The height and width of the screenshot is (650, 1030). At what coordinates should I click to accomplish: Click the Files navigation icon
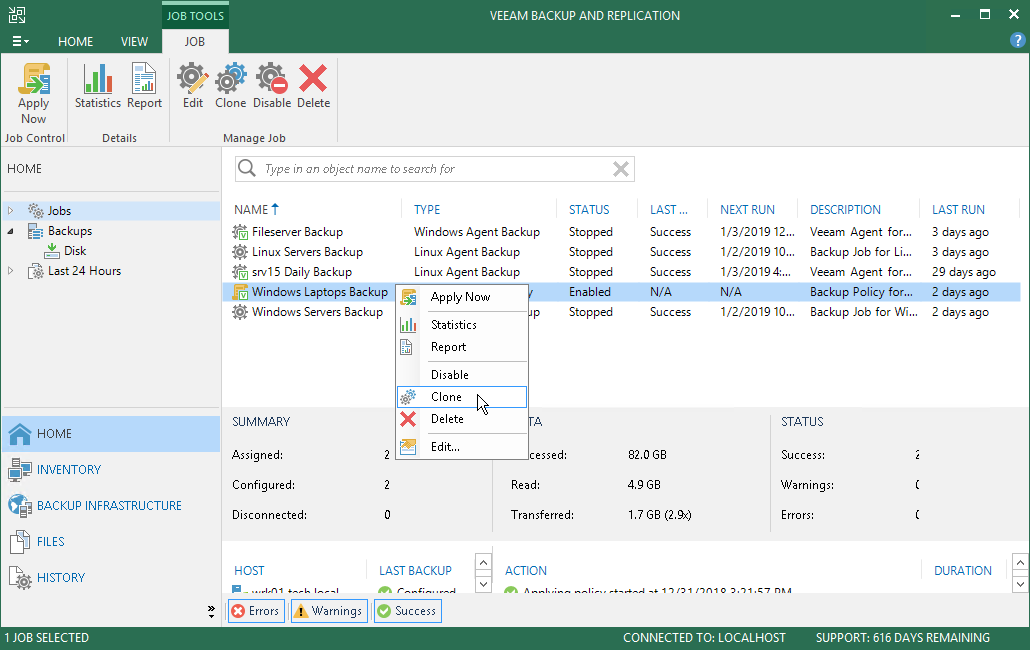[20, 542]
